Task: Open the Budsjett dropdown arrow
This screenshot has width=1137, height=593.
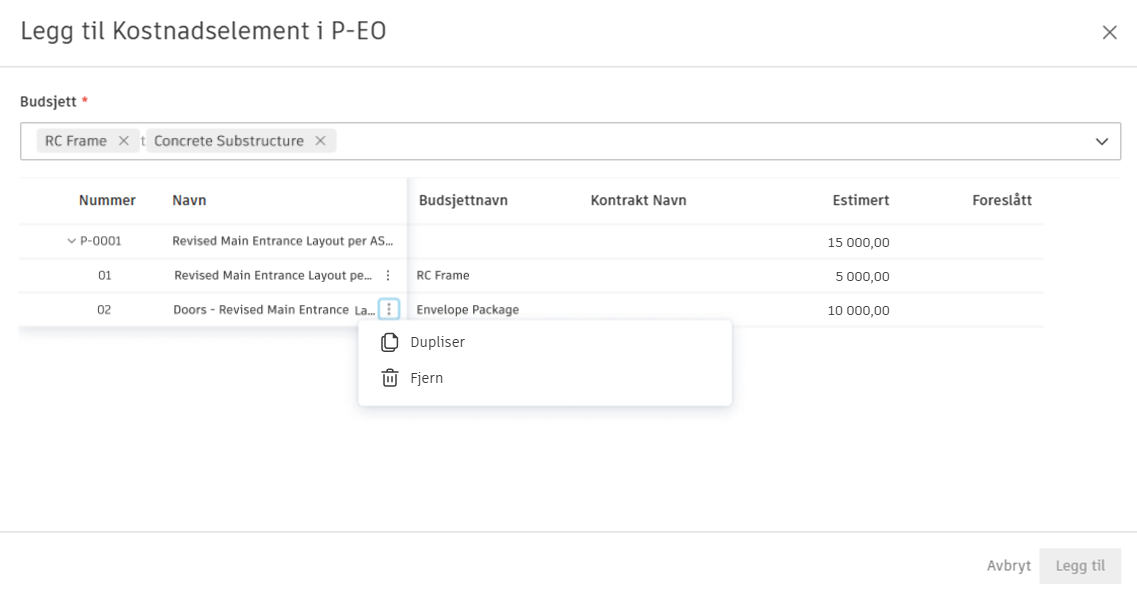Action: (x=1102, y=142)
